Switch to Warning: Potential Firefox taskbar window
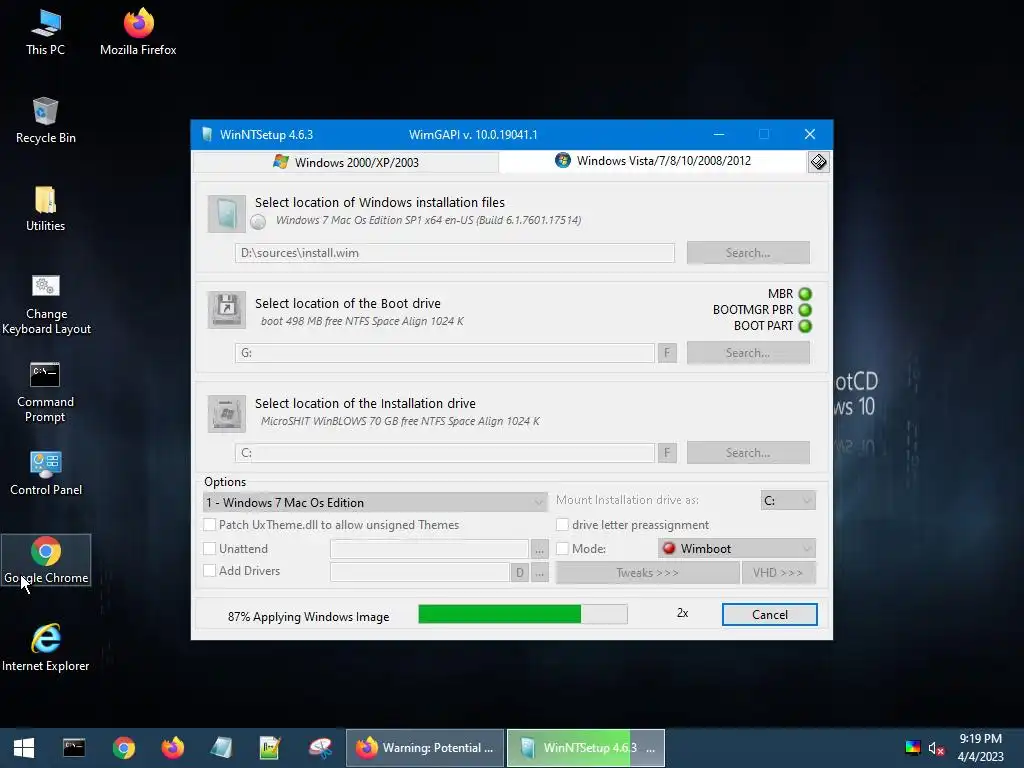The image size is (1024, 768). click(x=425, y=748)
